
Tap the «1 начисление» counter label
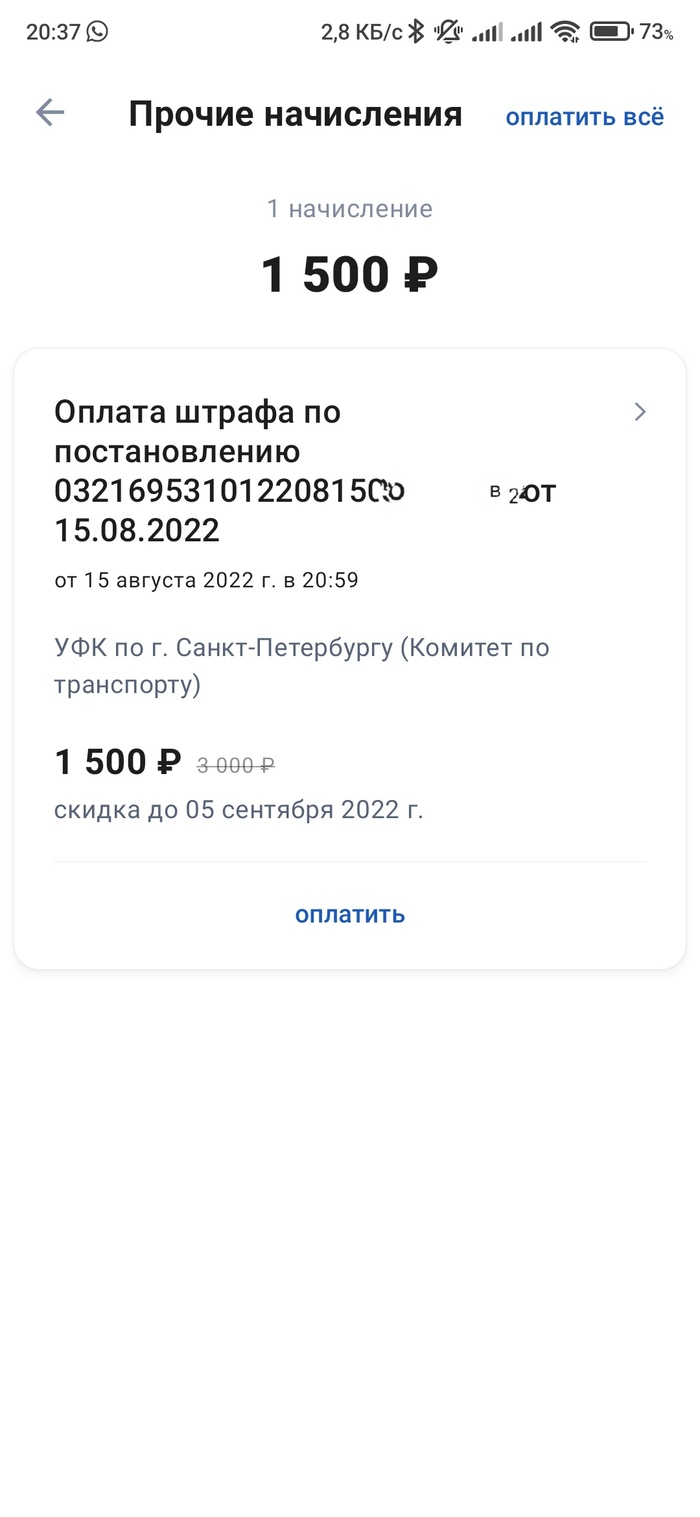(349, 209)
